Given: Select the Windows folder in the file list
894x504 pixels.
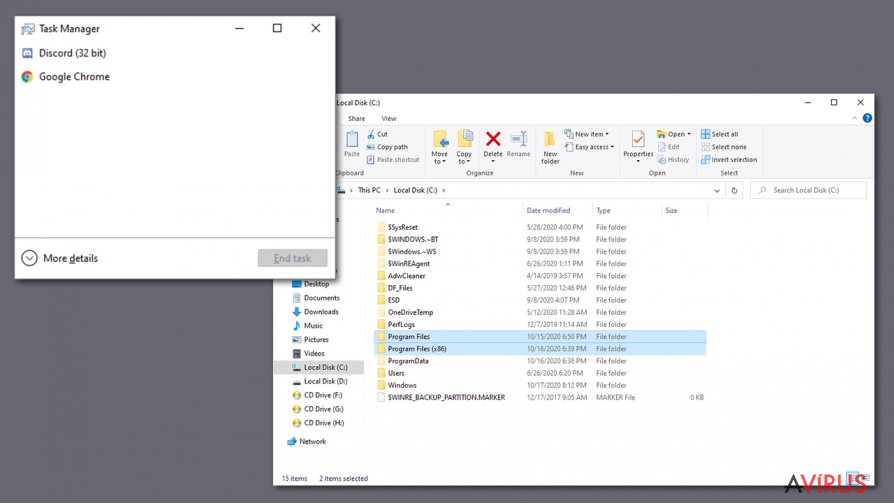Looking at the screenshot, I should [x=402, y=385].
